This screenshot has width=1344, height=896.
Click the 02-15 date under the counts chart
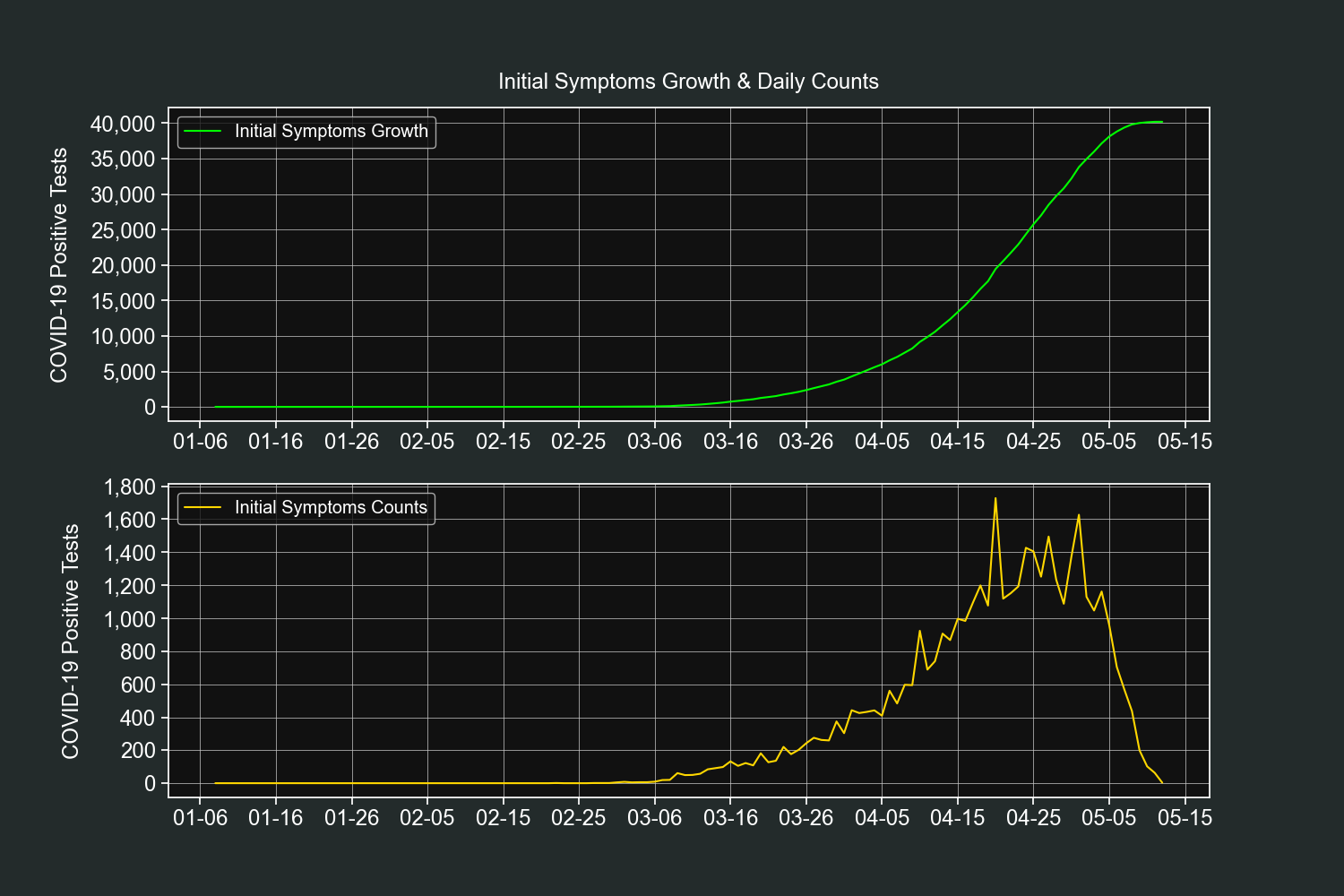504,818
